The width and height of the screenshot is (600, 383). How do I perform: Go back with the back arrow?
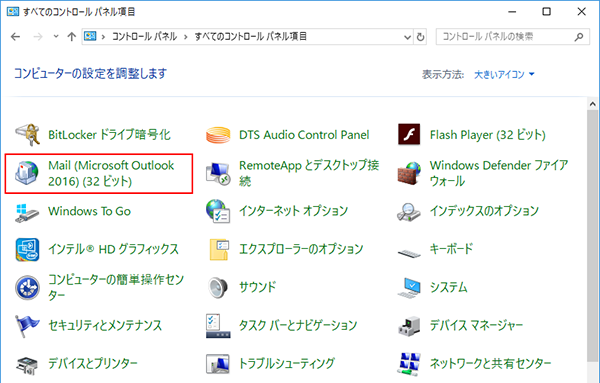15,37
